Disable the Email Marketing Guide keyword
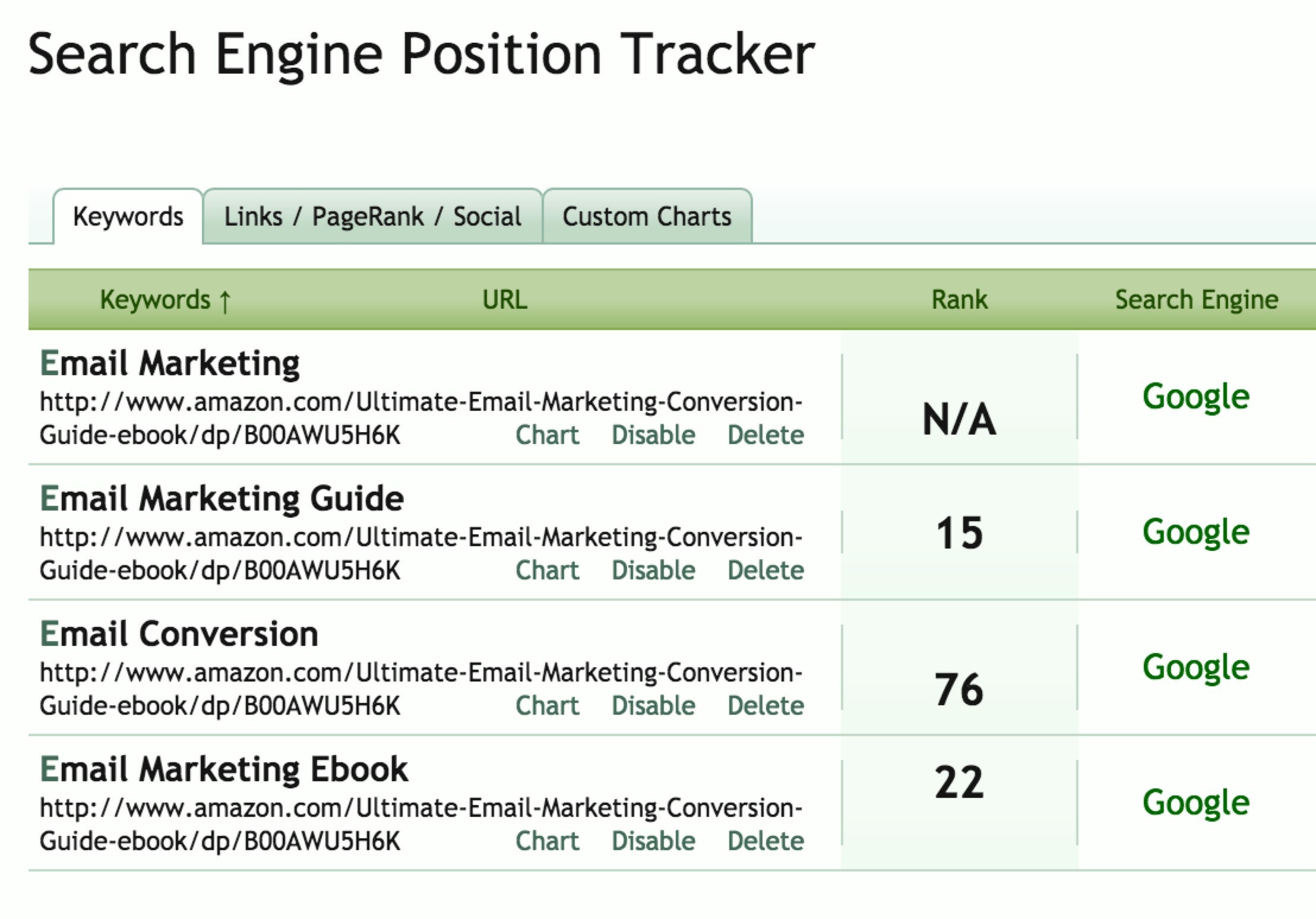Viewport: 1316px width, 919px height. pyautogui.click(x=653, y=571)
